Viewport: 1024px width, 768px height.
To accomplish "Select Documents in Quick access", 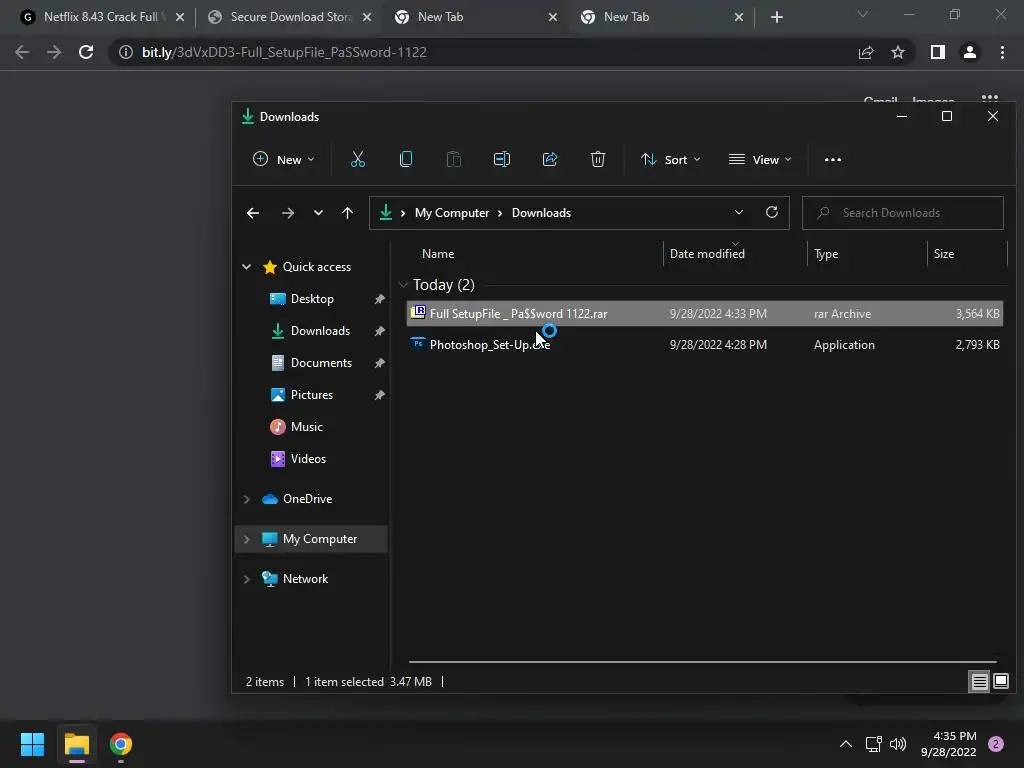I will (321, 362).
